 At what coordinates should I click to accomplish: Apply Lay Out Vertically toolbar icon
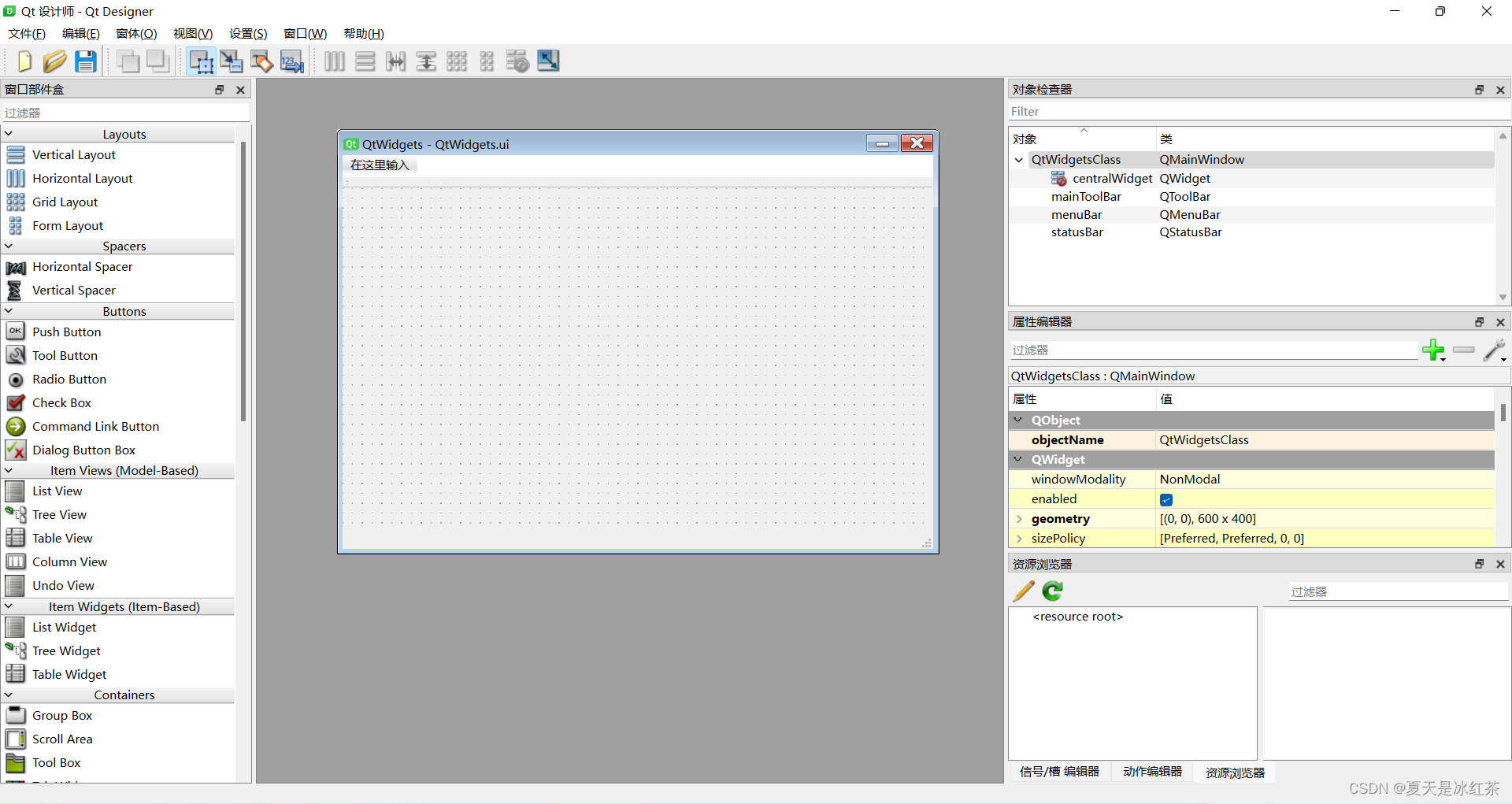click(x=365, y=61)
